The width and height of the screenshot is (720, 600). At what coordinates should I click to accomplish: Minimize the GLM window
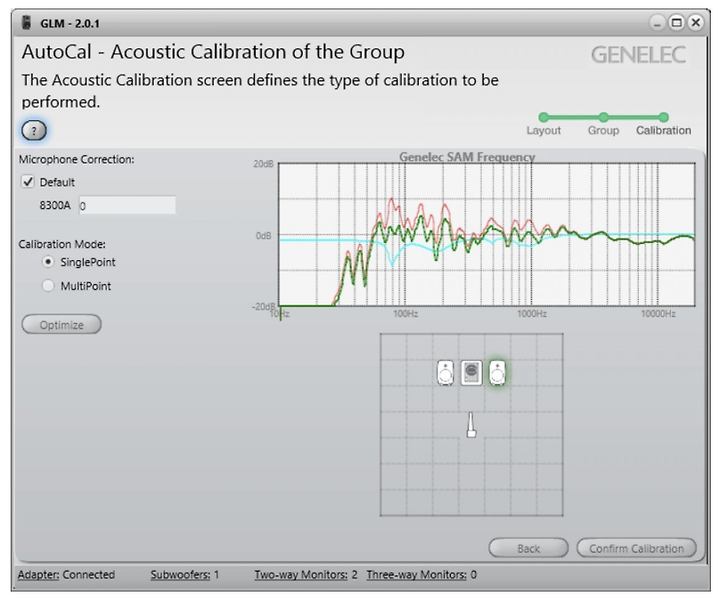pos(657,22)
